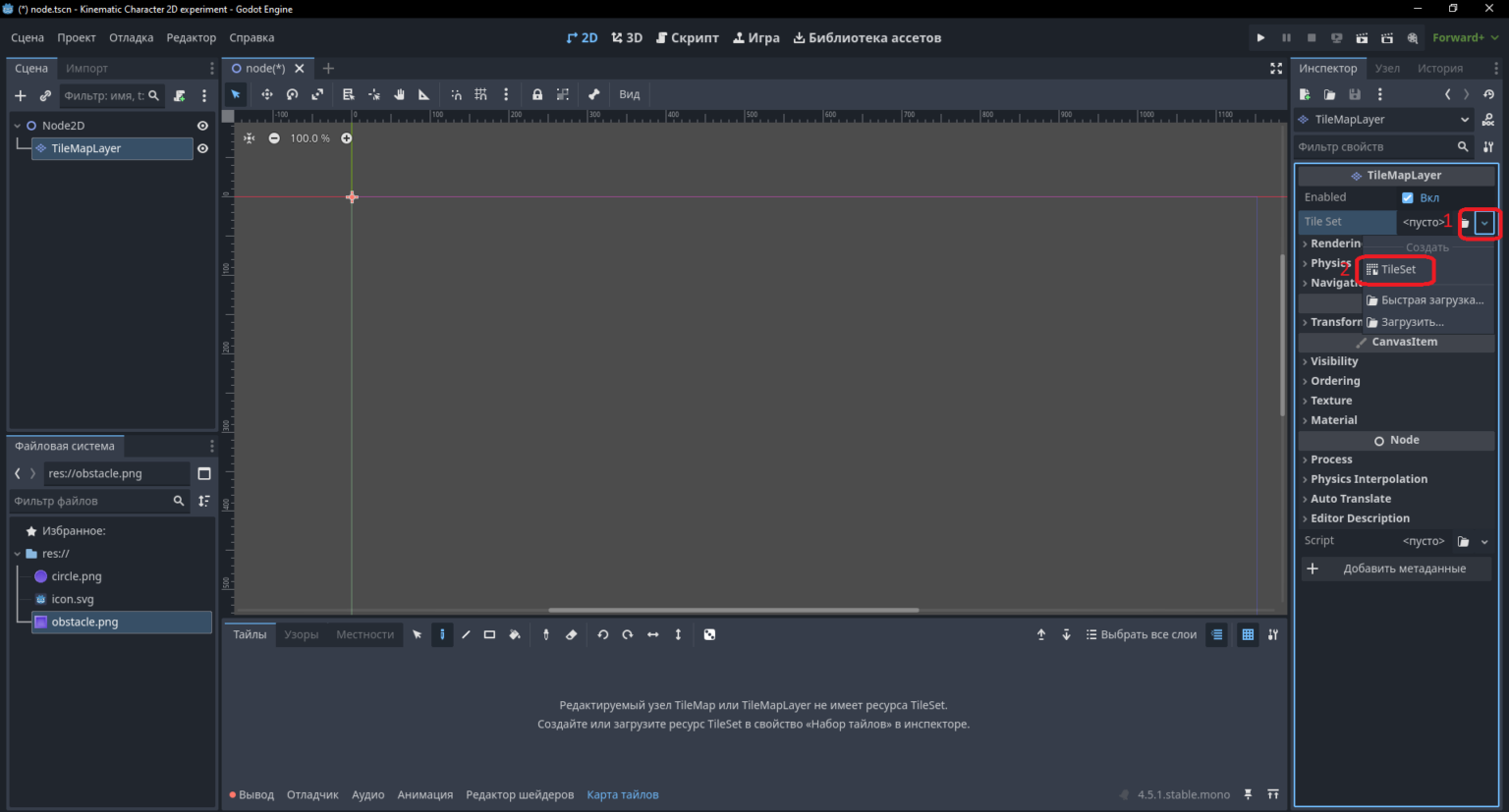The height and width of the screenshot is (812, 1509).
Task: Toggle grid snapping icon
Action: [x=480, y=94]
